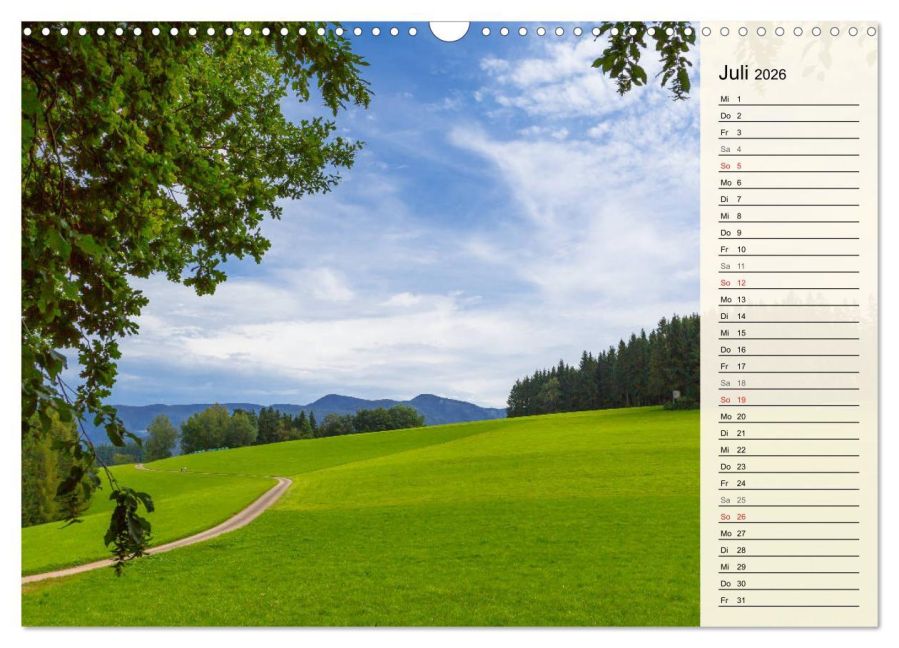
Task: Click the Mo 13 date row
Action: [x=735, y=301]
